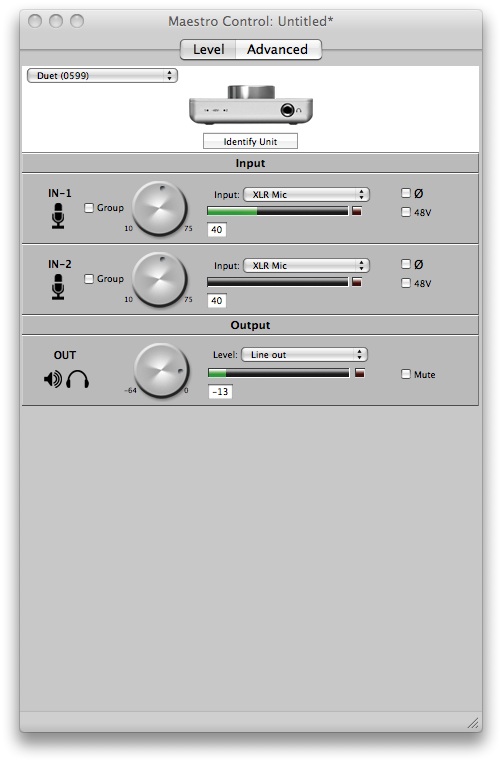Click the IN-1 gain knob
502x762 pixels.
tap(159, 209)
